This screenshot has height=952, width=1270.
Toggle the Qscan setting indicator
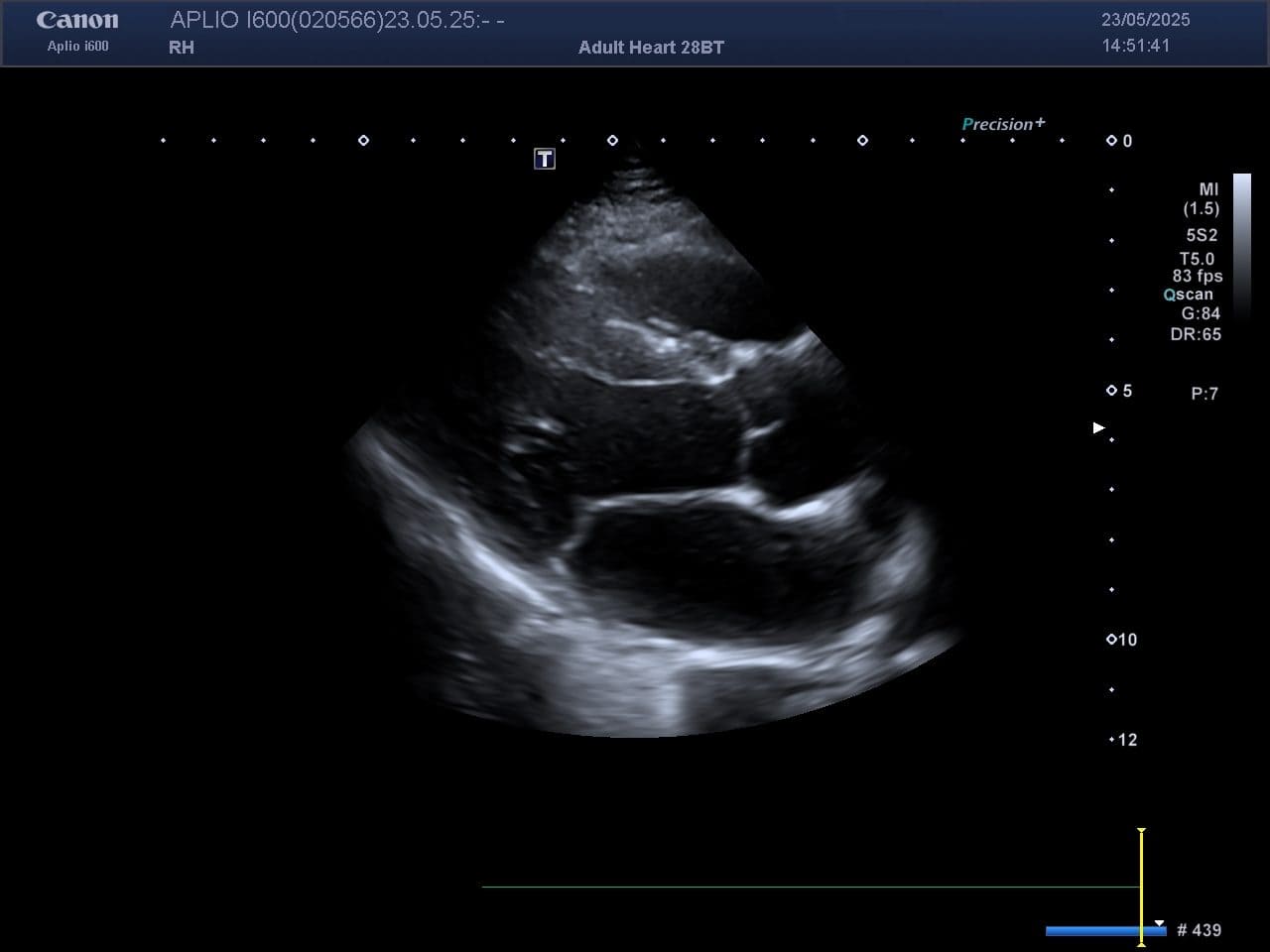pos(1189,295)
